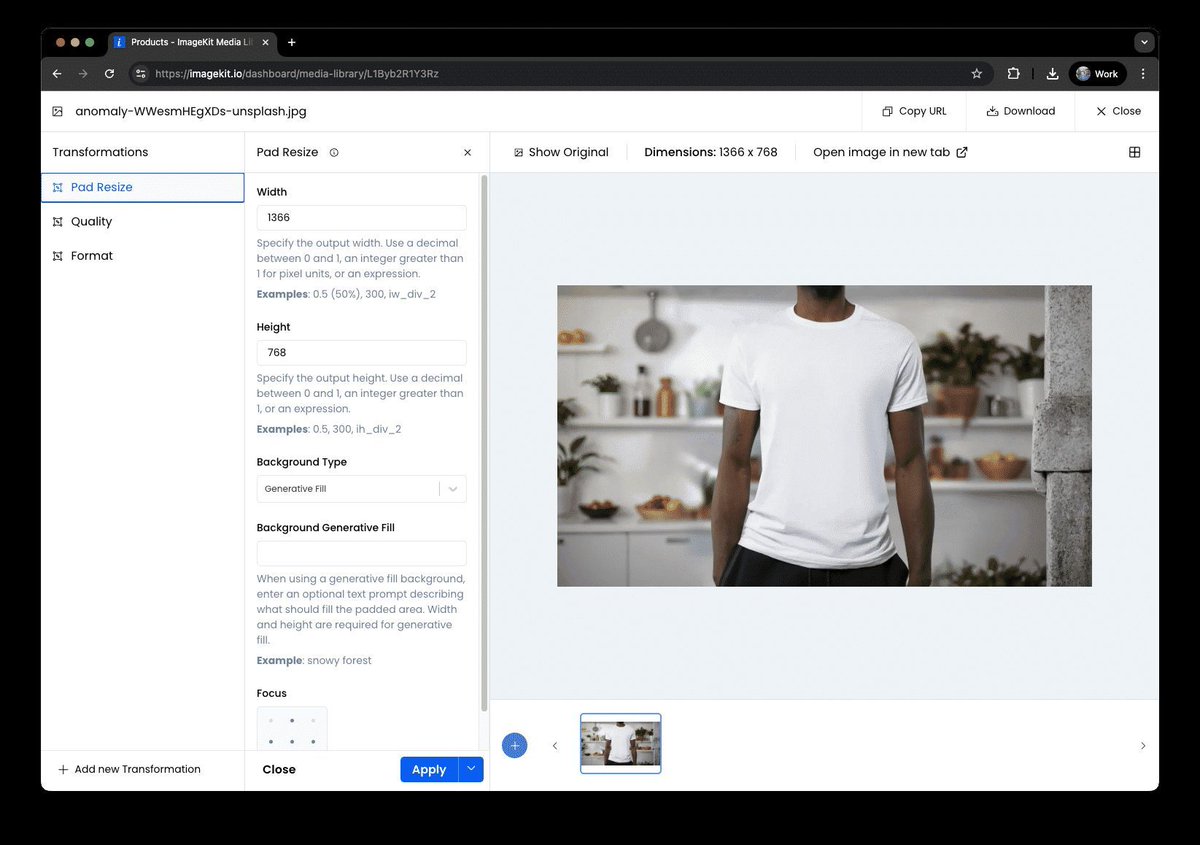The width and height of the screenshot is (1200, 845).
Task: Click the blue plus icon in the filmstrip
Action: [515, 745]
